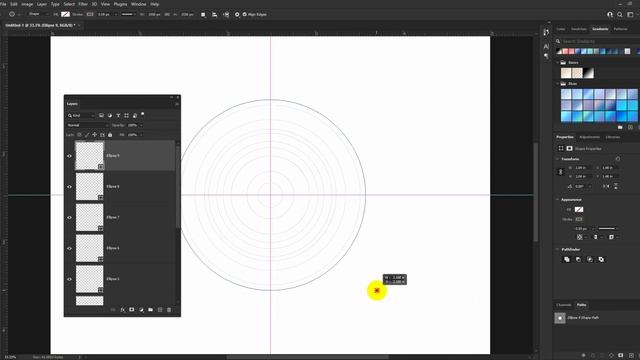Screen dimensions: 640x360
Task: Open collapsed Paragraph panel icon
Action: (x=546, y=56)
